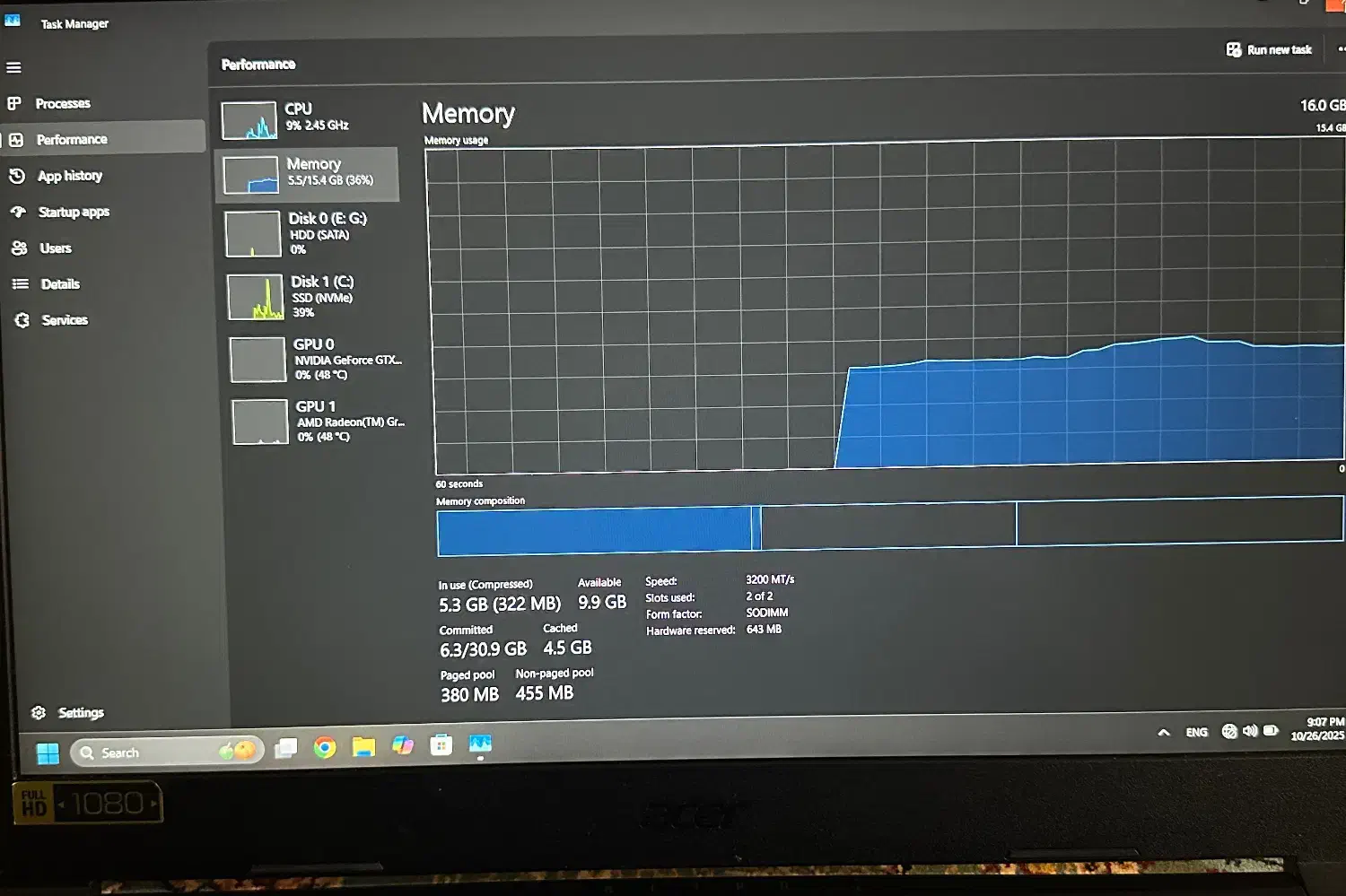Open the Services page

pyautogui.click(x=64, y=320)
